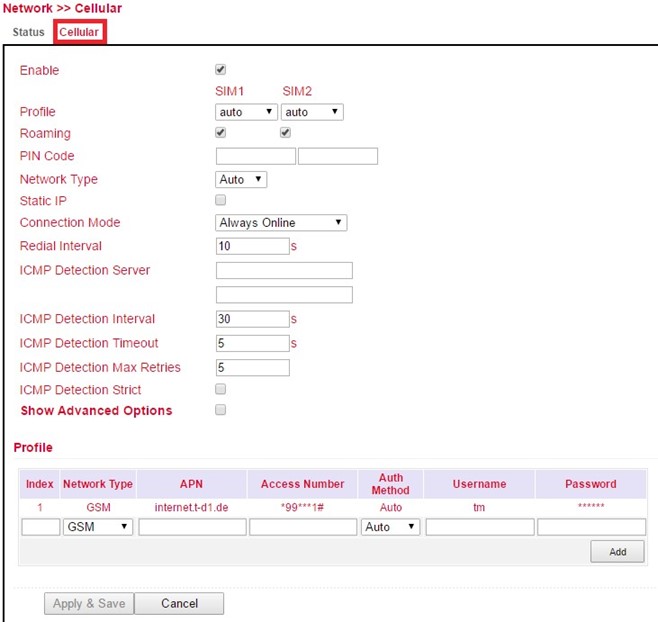Click the Access Number column header
The image size is (658, 622).
point(302,484)
